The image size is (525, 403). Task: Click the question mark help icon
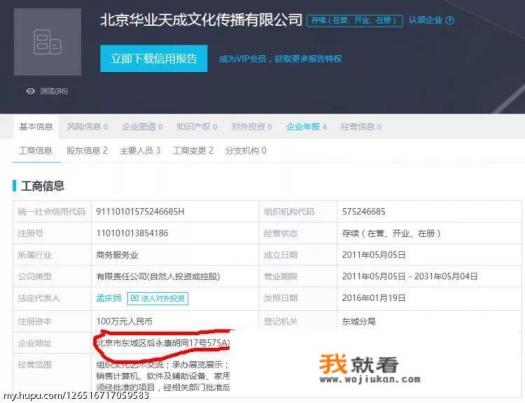tap(450, 20)
